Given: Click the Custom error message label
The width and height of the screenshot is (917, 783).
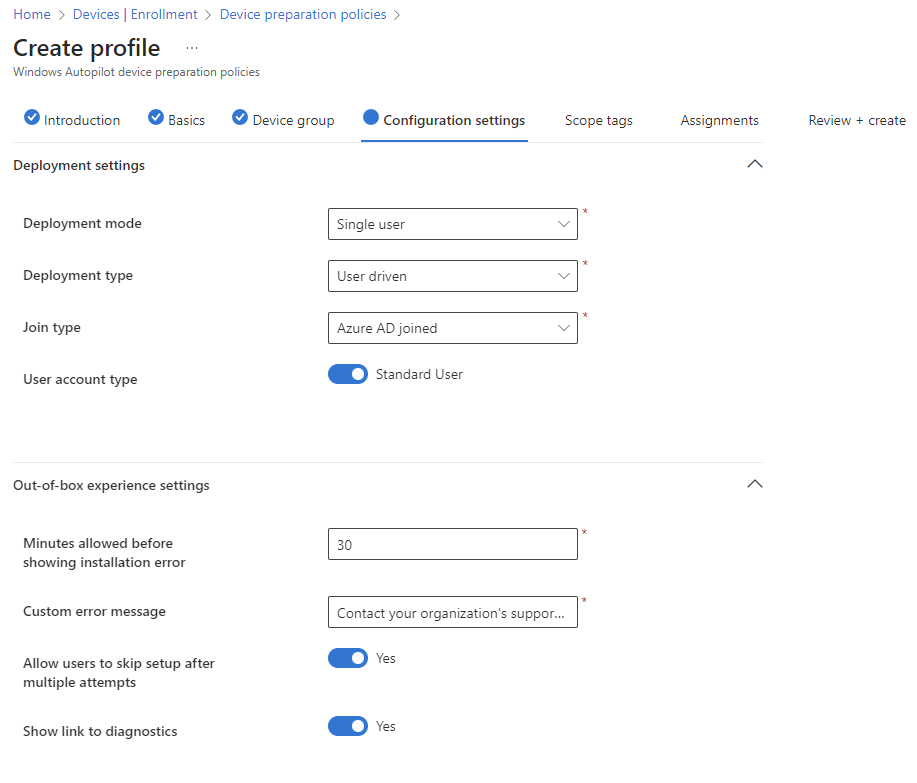Looking at the screenshot, I should 94,612.
